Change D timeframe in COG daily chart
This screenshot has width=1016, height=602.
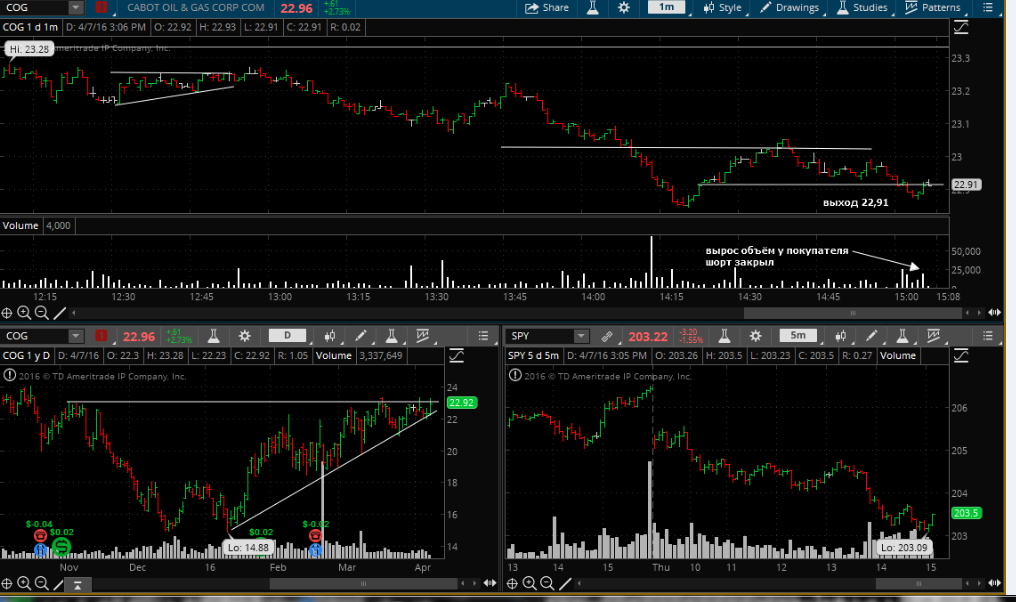click(287, 336)
